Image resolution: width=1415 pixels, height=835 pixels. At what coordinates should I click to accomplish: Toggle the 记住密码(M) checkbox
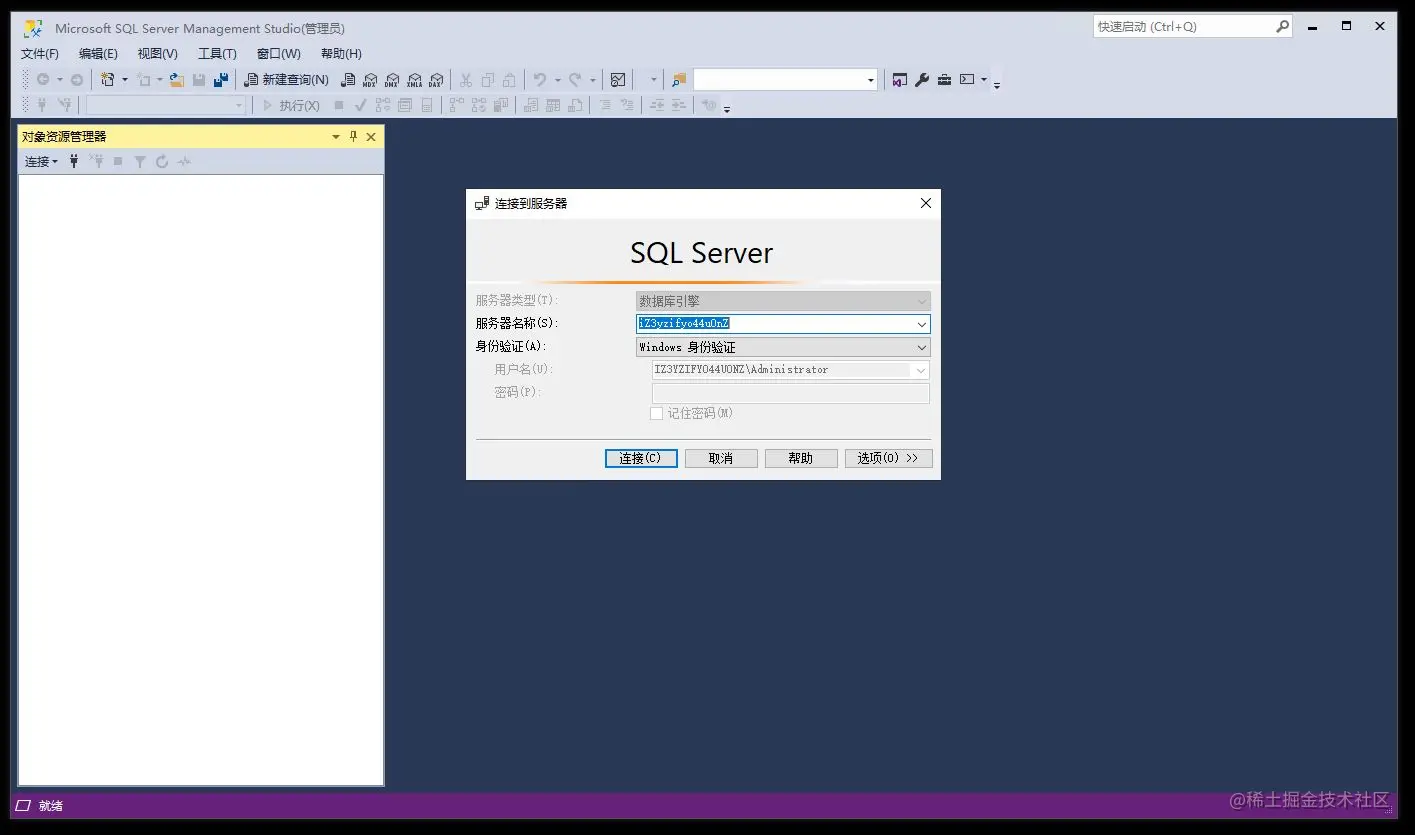tap(656, 413)
